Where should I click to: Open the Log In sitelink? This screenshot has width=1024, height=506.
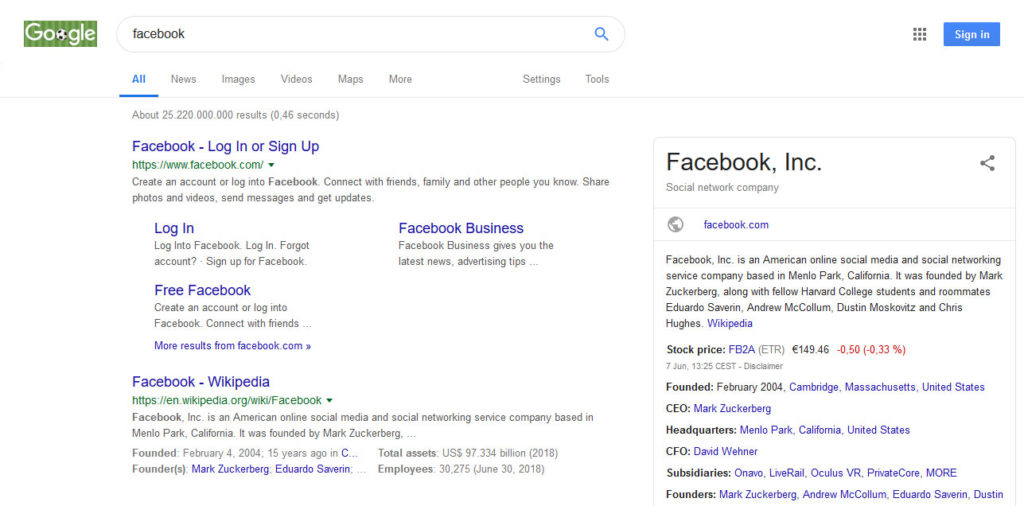click(x=174, y=229)
